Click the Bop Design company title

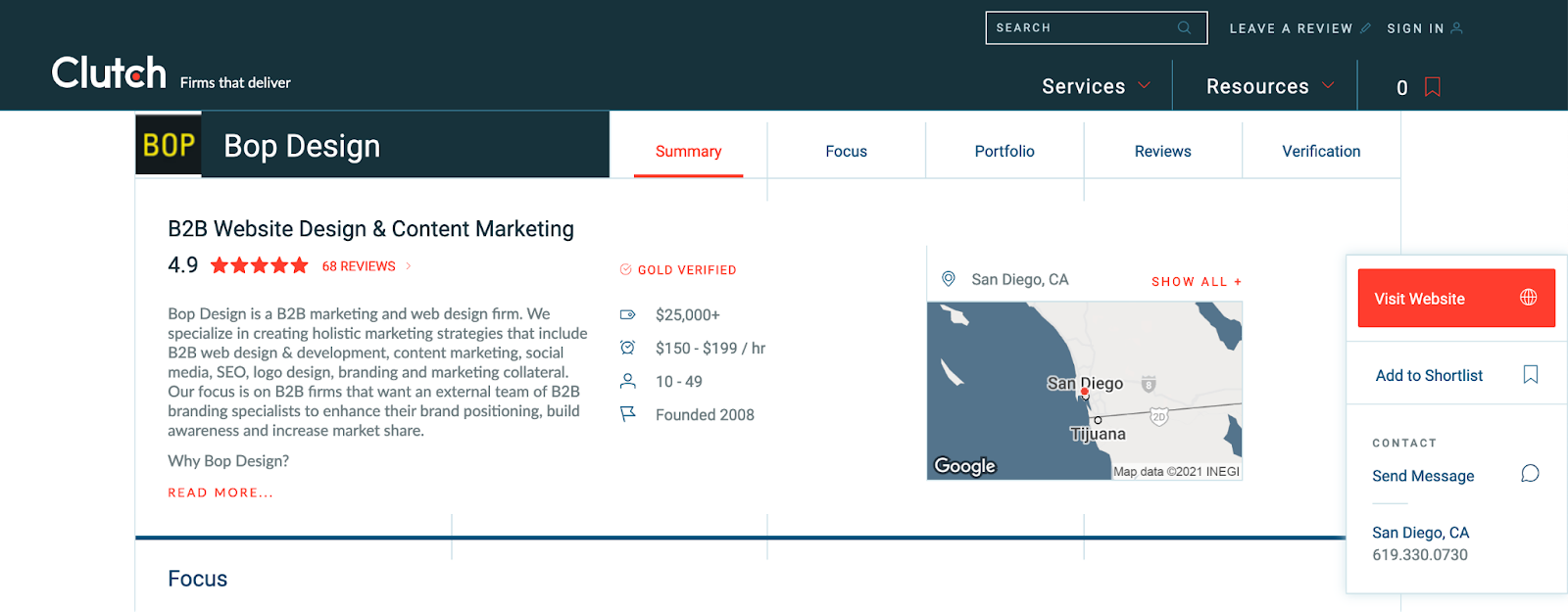(x=302, y=146)
